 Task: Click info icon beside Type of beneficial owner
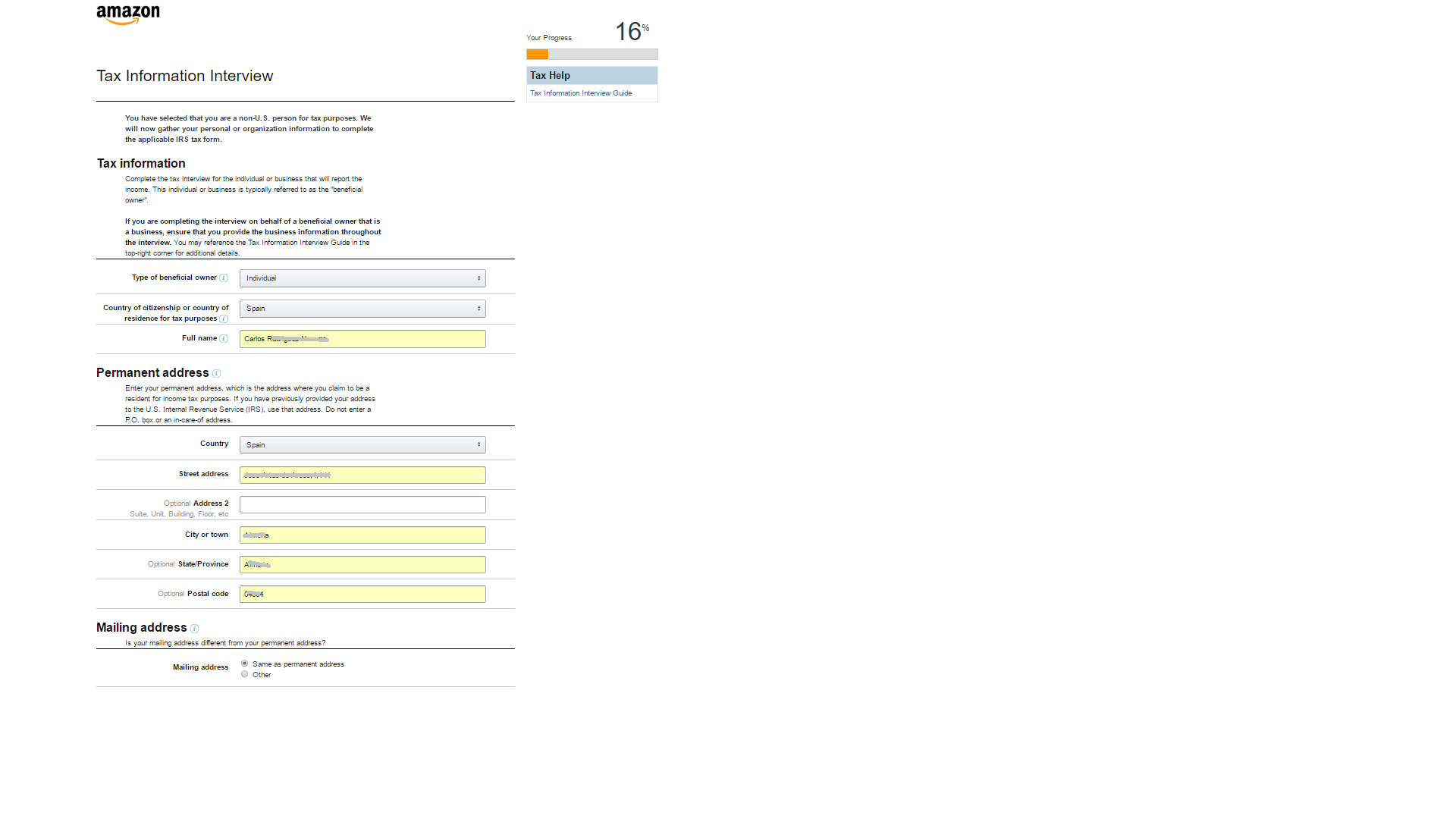pyautogui.click(x=224, y=278)
